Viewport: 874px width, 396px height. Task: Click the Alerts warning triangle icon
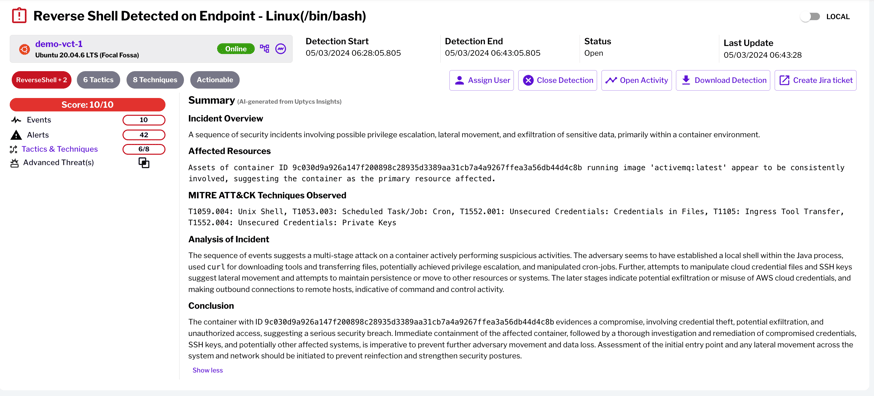tap(15, 134)
